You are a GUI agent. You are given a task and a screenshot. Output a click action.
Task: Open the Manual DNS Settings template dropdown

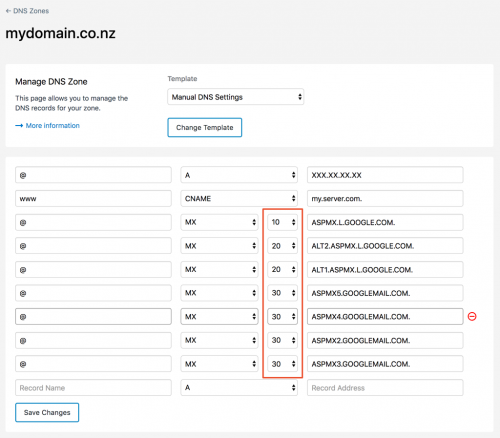236,97
